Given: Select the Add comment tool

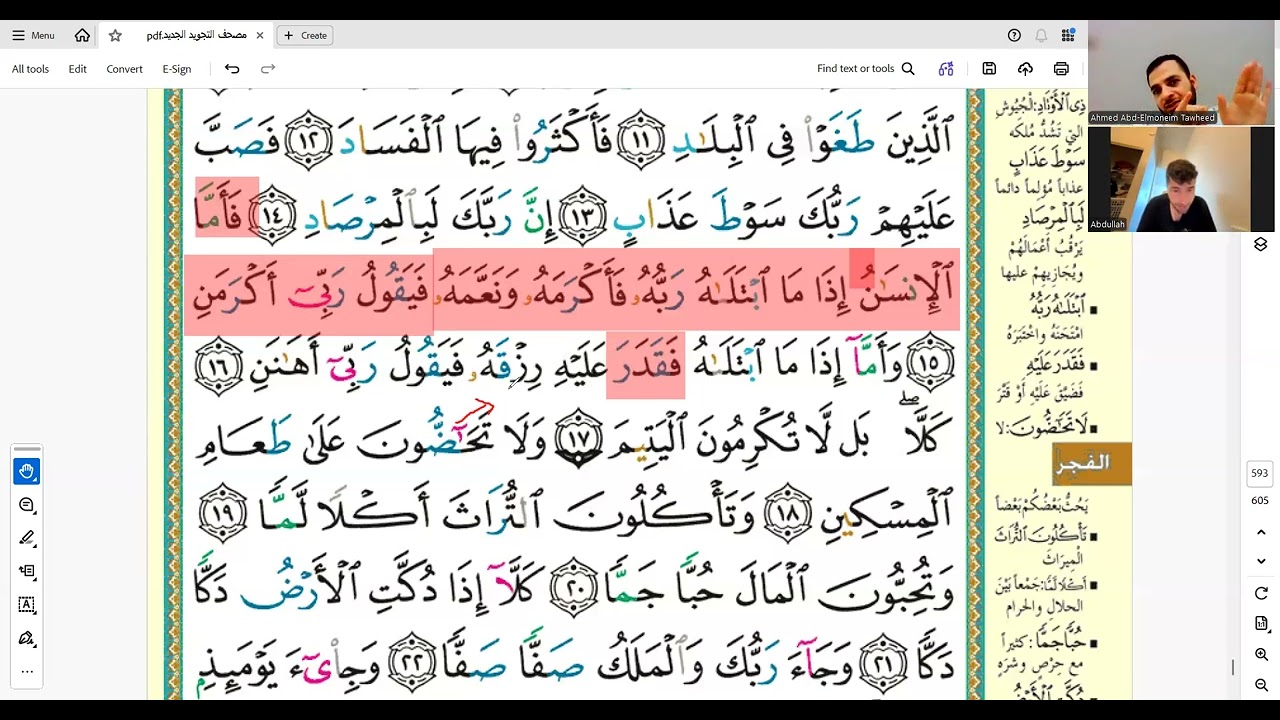Looking at the screenshot, I should click(x=27, y=505).
